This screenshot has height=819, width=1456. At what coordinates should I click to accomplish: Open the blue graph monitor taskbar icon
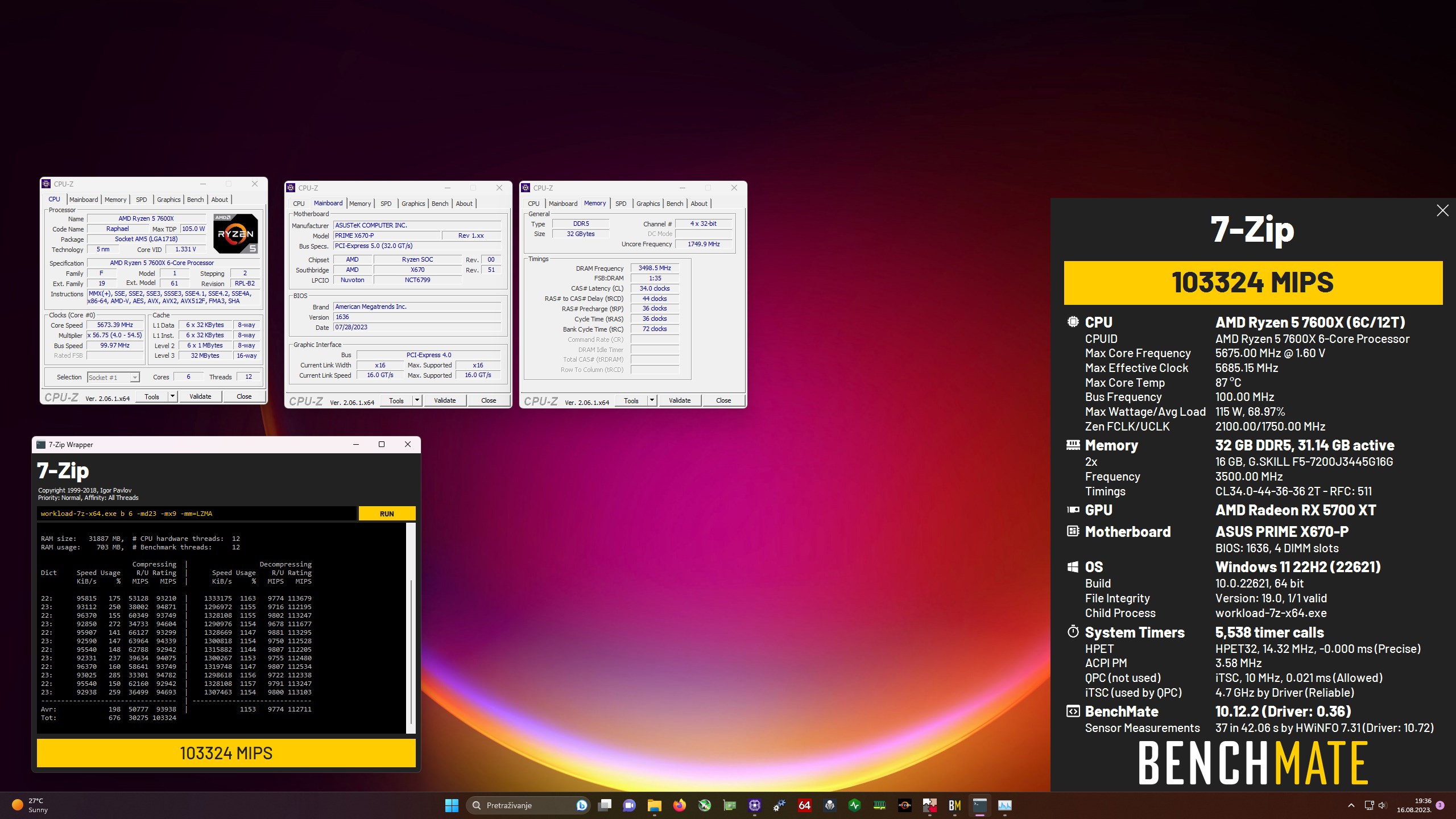coord(1005,805)
